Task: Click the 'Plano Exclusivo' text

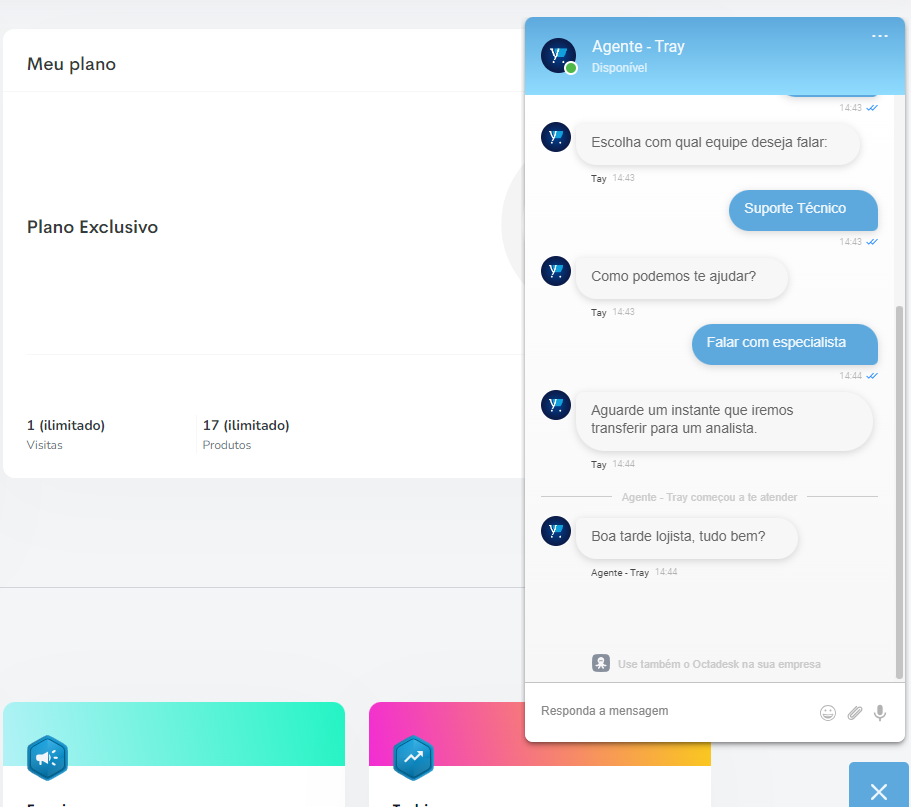Action: point(92,227)
